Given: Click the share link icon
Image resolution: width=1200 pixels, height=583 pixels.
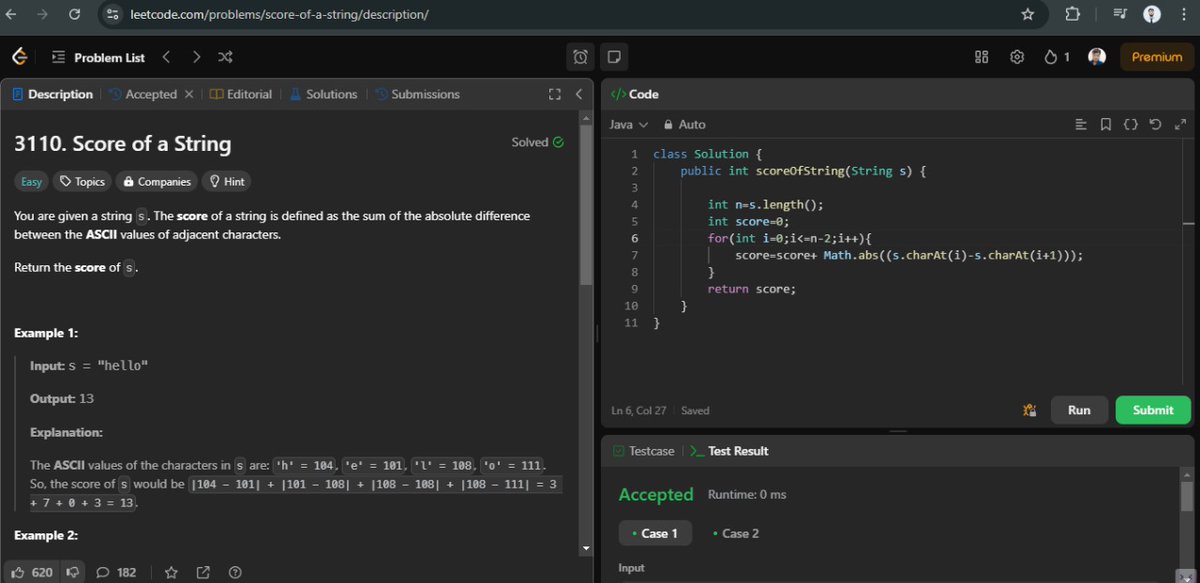Looking at the screenshot, I should click(x=203, y=573).
